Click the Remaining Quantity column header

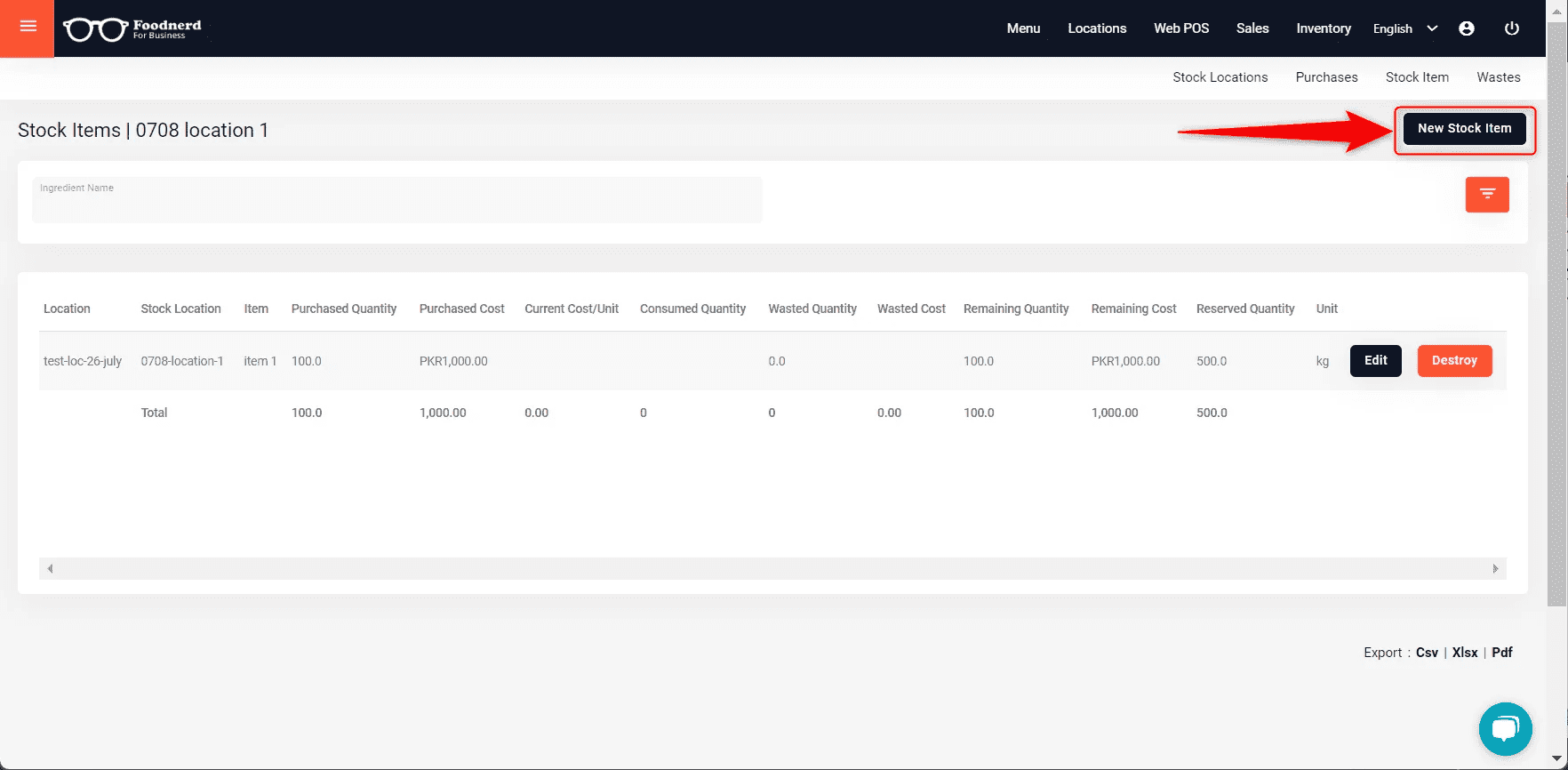[x=1016, y=309]
